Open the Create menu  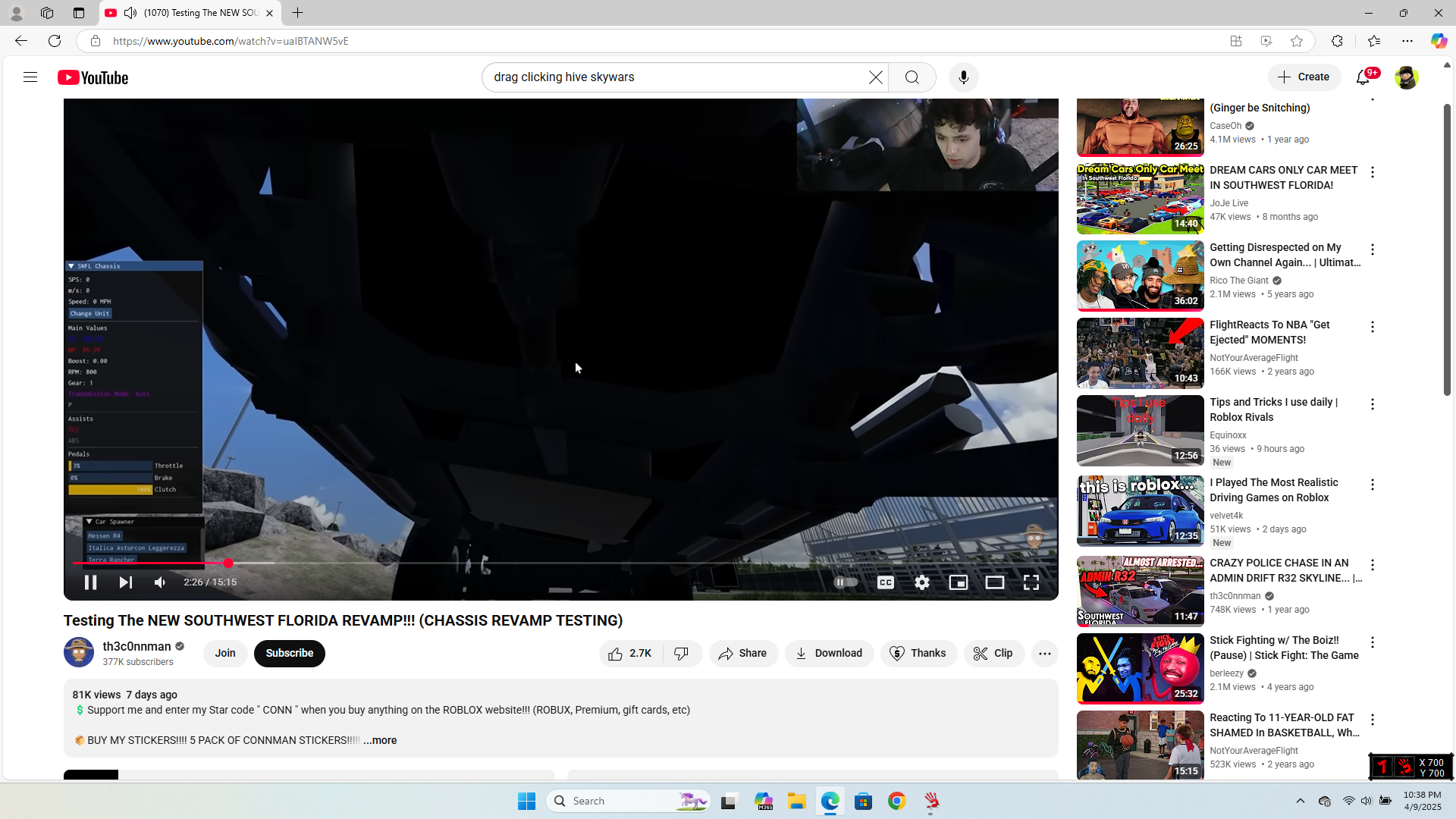click(1304, 77)
